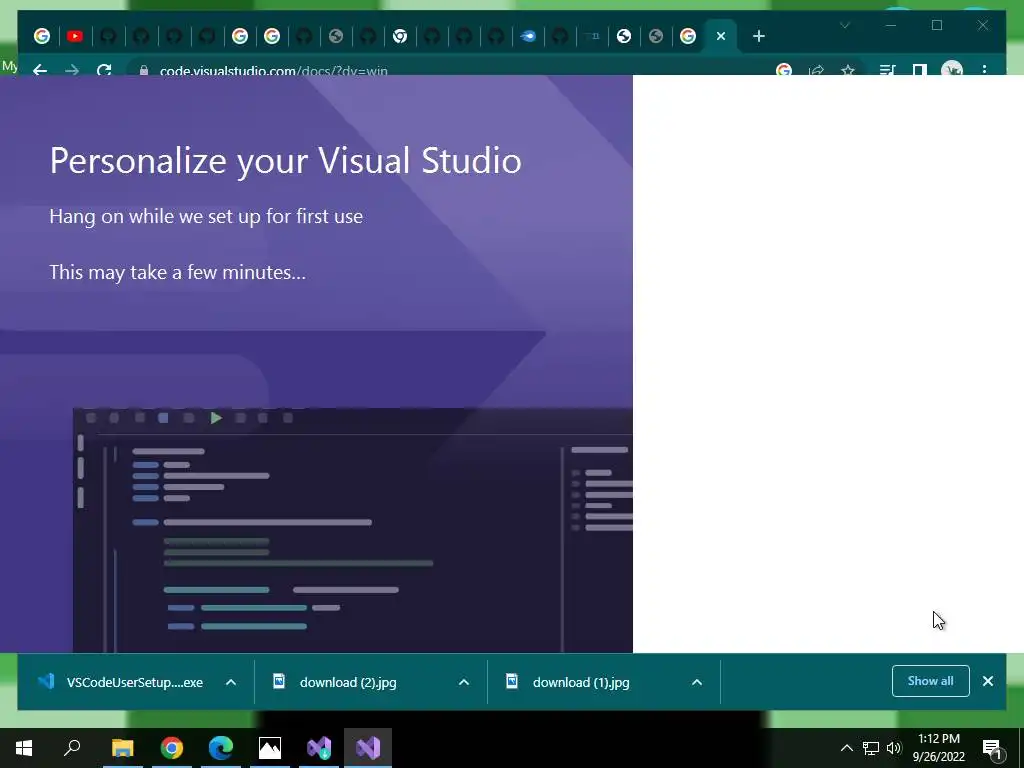Click 'This may take a few minutes...' text
The height and width of the screenshot is (768, 1024).
(x=178, y=272)
